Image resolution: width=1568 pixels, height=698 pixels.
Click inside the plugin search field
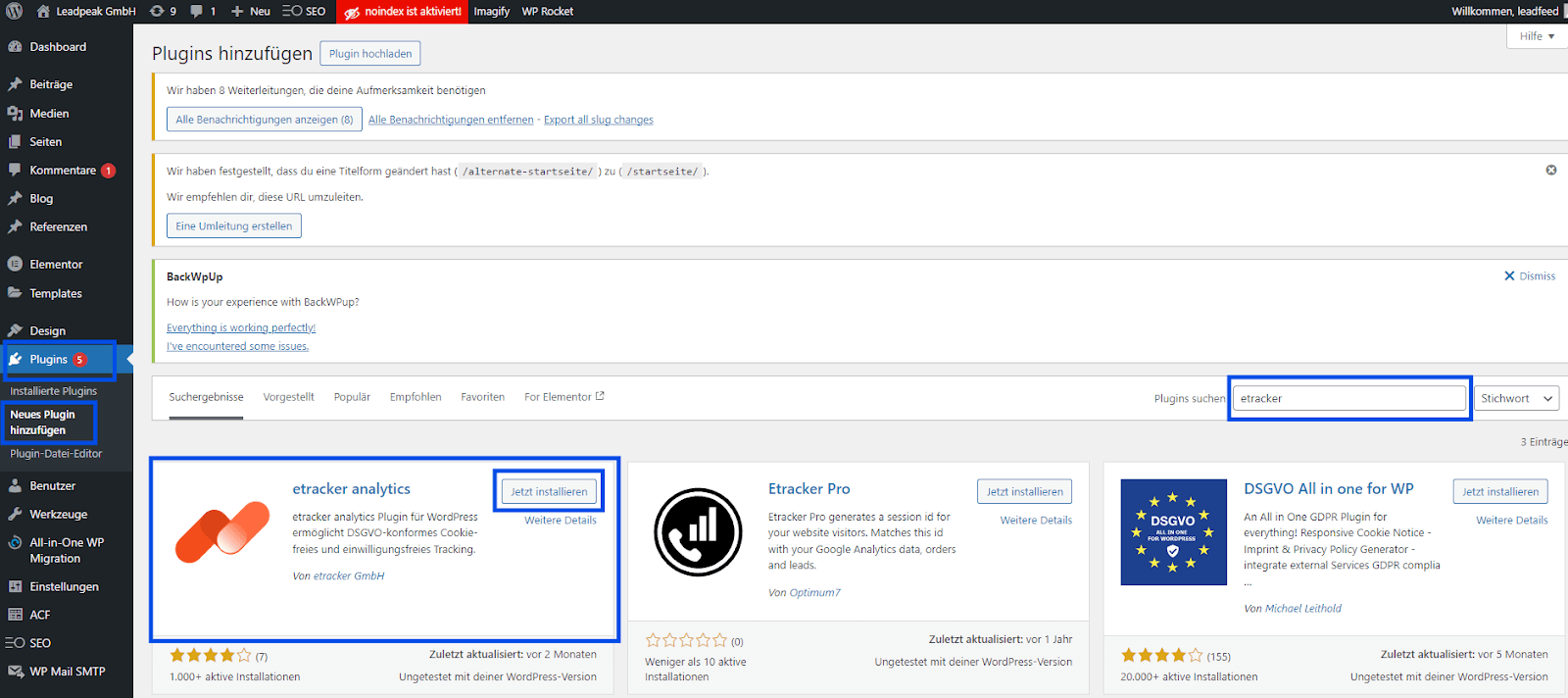(x=1348, y=398)
